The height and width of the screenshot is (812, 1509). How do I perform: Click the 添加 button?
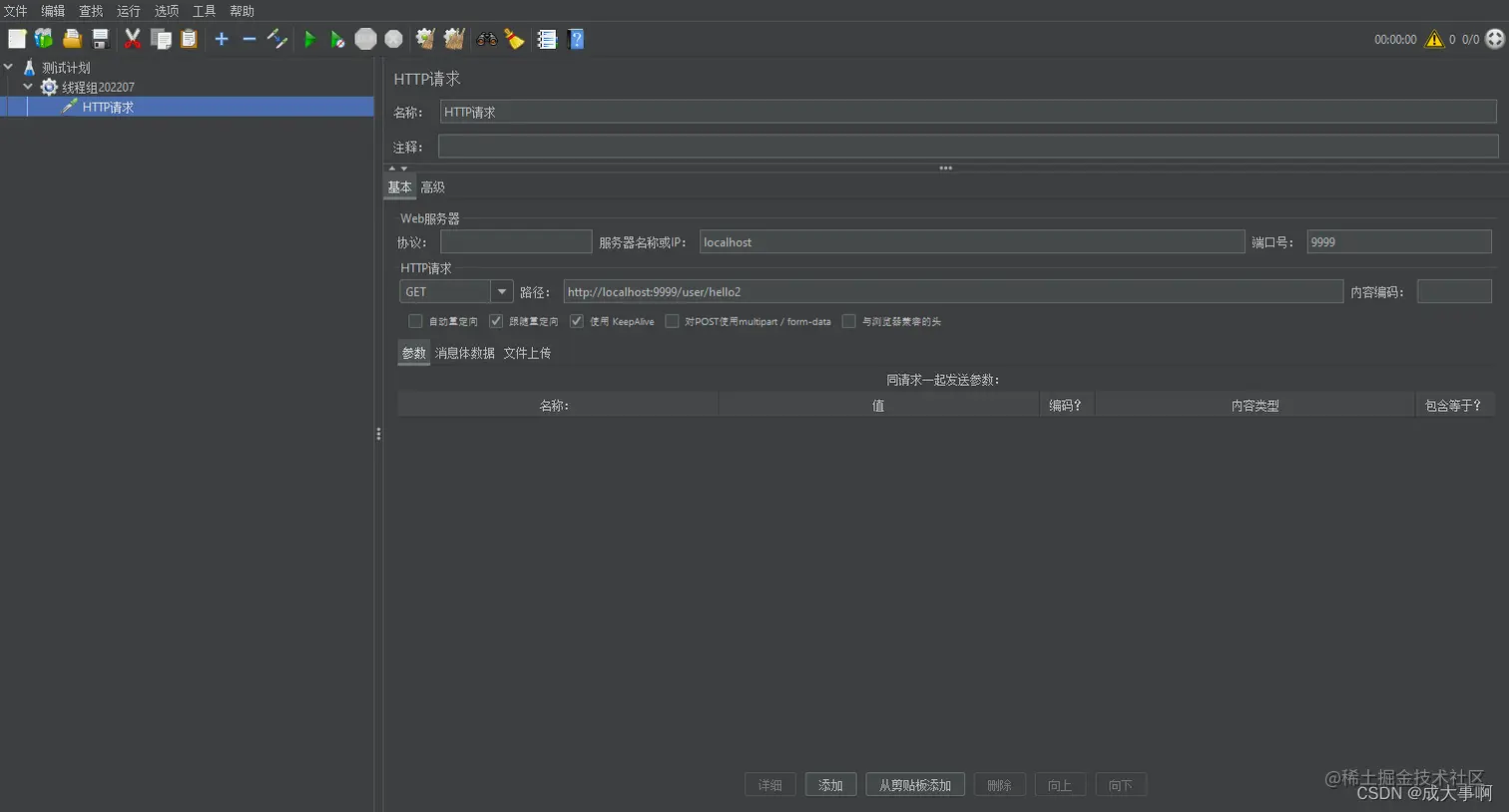click(x=830, y=785)
